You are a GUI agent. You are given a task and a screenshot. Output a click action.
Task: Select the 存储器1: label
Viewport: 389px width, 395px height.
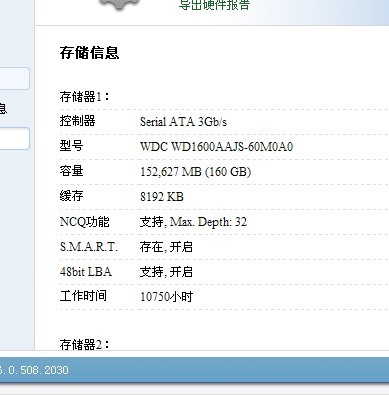point(85,97)
